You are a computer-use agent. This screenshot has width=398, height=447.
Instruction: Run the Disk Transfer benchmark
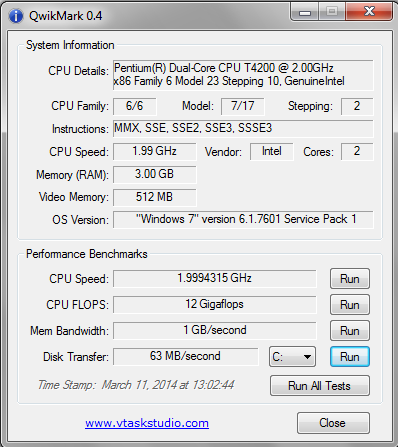(350, 357)
